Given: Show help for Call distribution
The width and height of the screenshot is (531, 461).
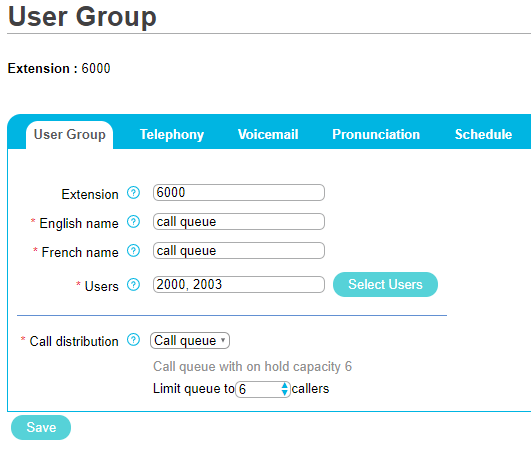Looking at the screenshot, I should [133, 340].
